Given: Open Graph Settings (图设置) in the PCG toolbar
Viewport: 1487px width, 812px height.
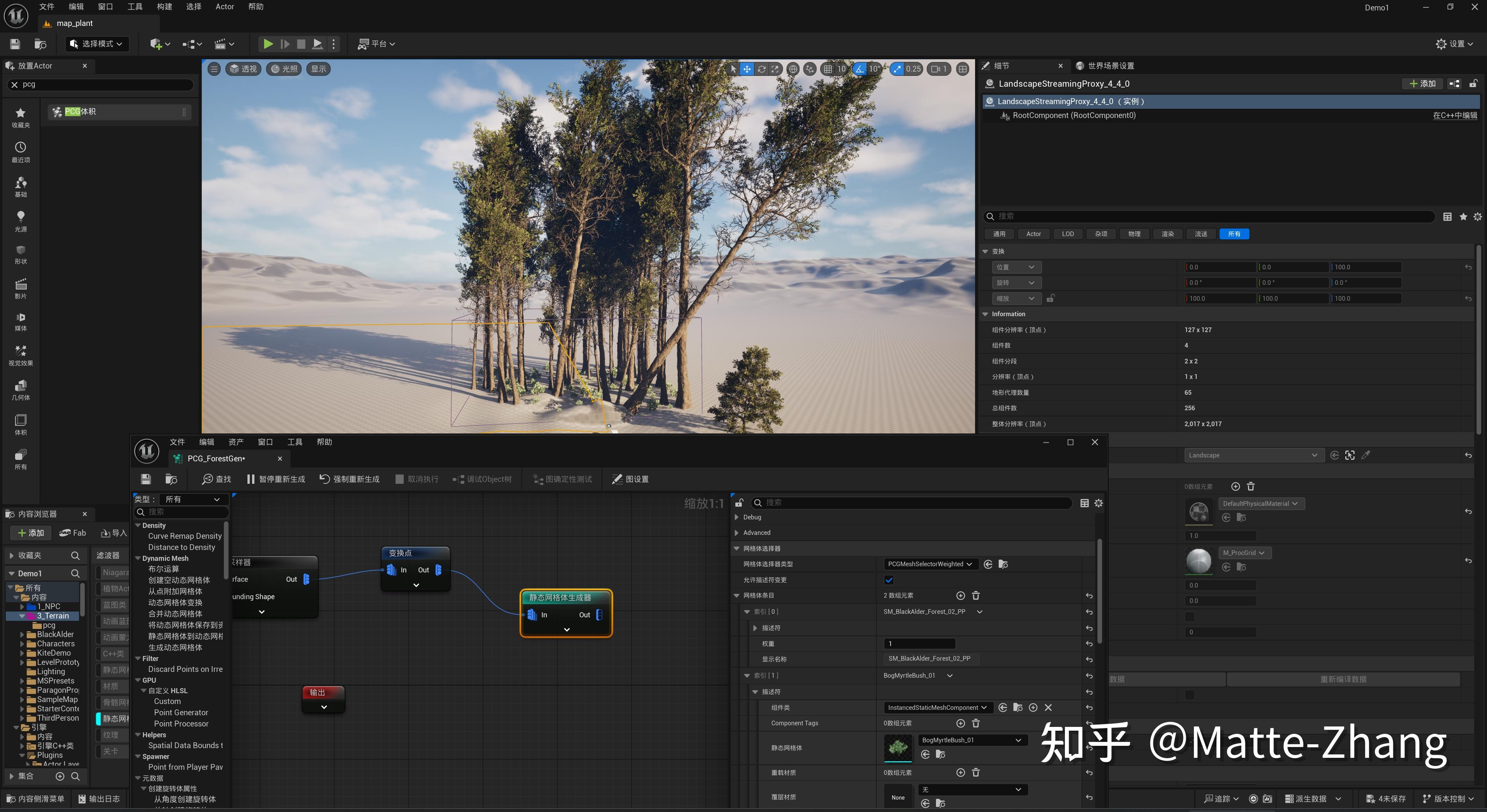Looking at the screenshot, I should pyautogui.click(x=630, y=479).
